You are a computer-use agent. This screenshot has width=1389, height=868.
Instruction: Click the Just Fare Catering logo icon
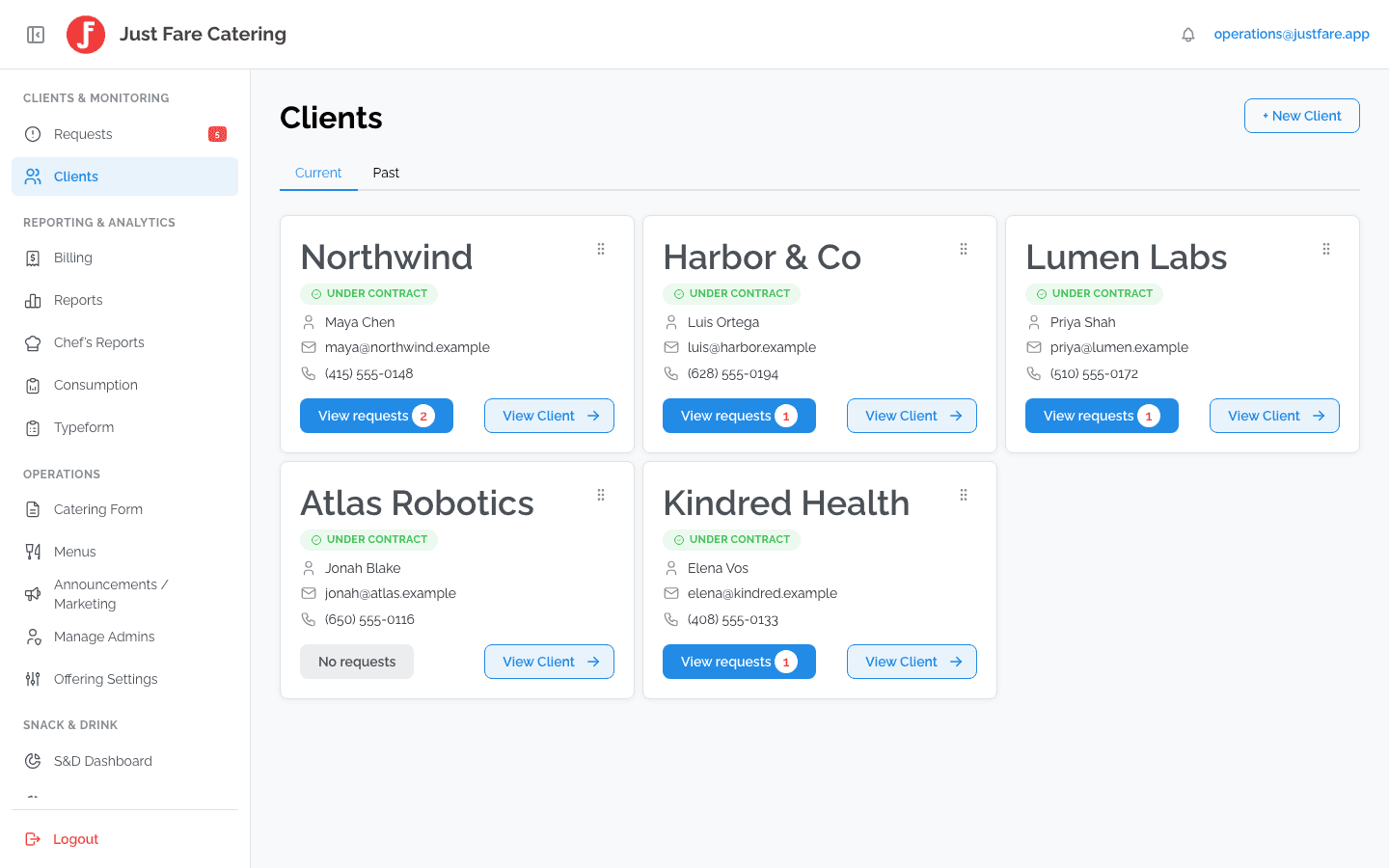[86, 35]
